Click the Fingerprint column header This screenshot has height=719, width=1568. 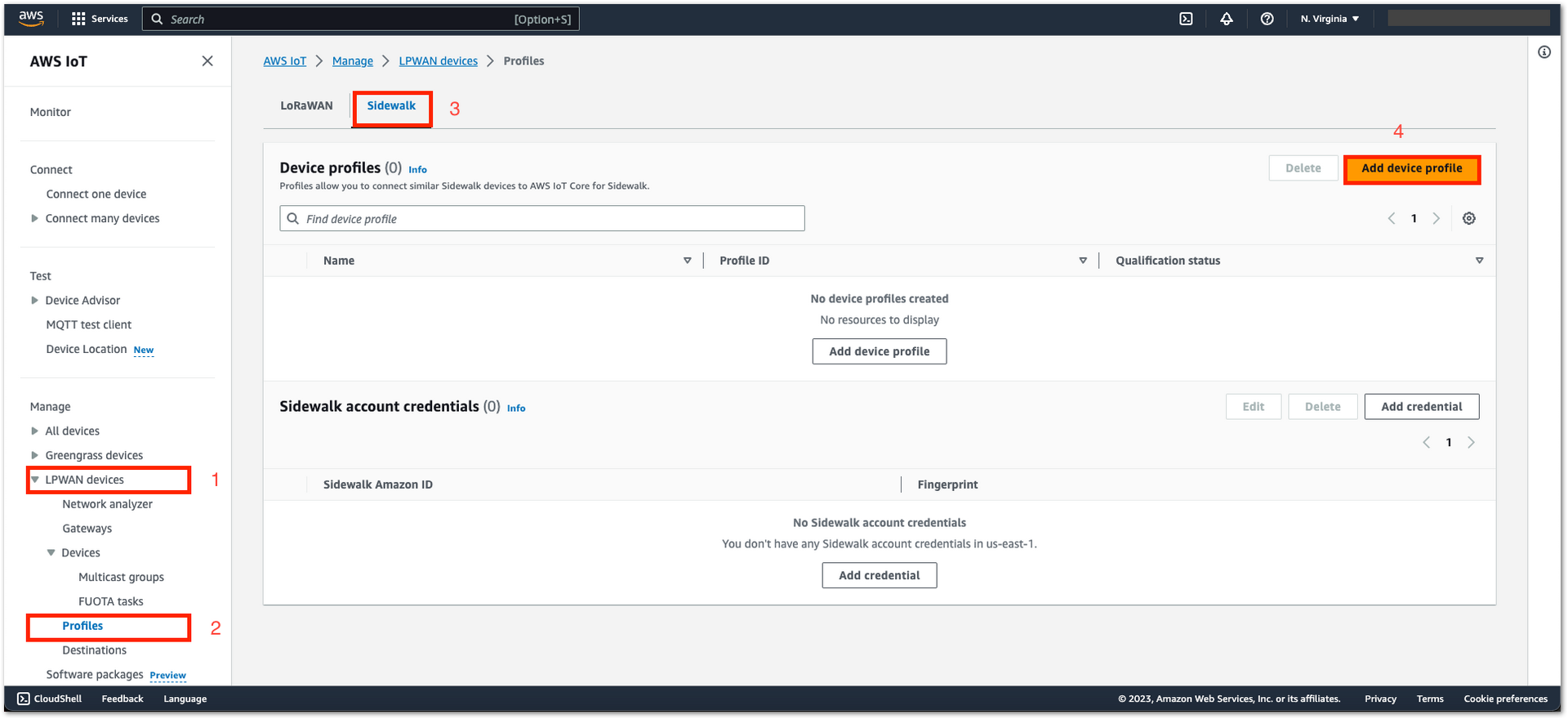coord(947,485)
